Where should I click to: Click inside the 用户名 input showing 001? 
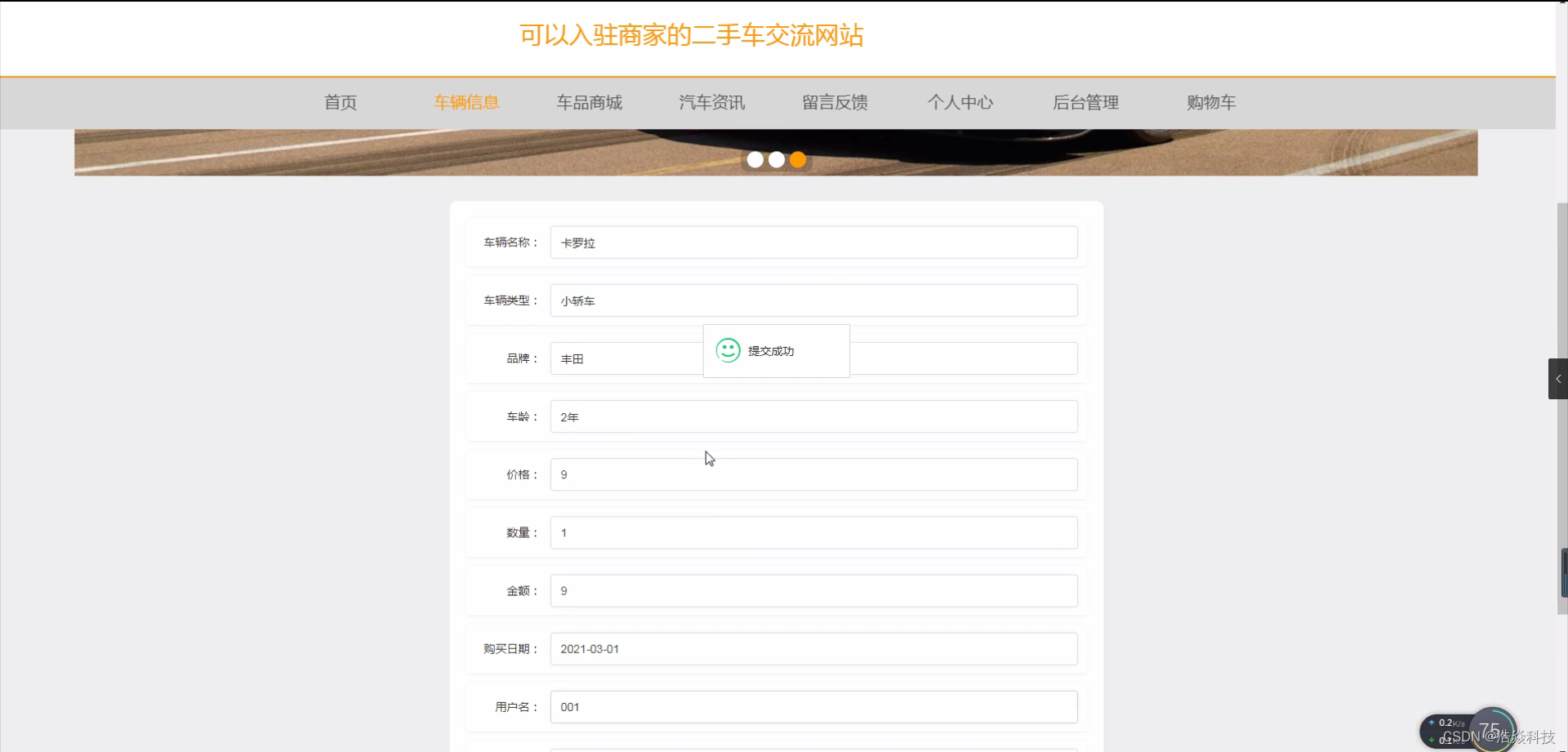pyautogui.click(x=813, y=706)
